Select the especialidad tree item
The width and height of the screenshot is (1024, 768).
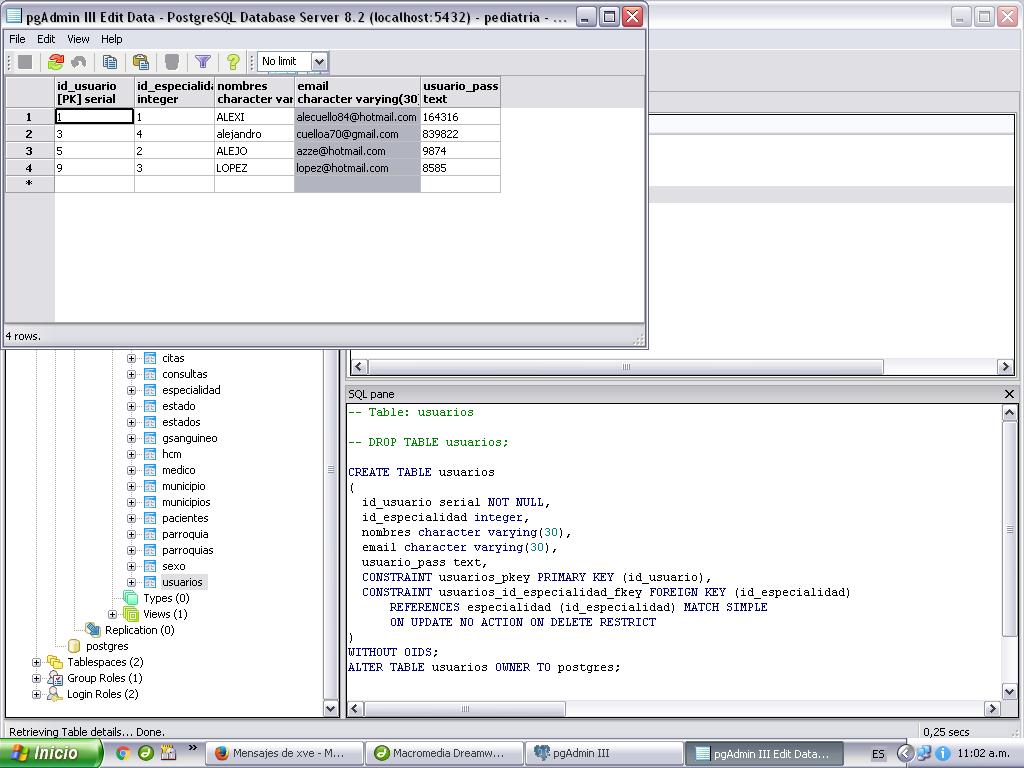(x=191, y=391)
